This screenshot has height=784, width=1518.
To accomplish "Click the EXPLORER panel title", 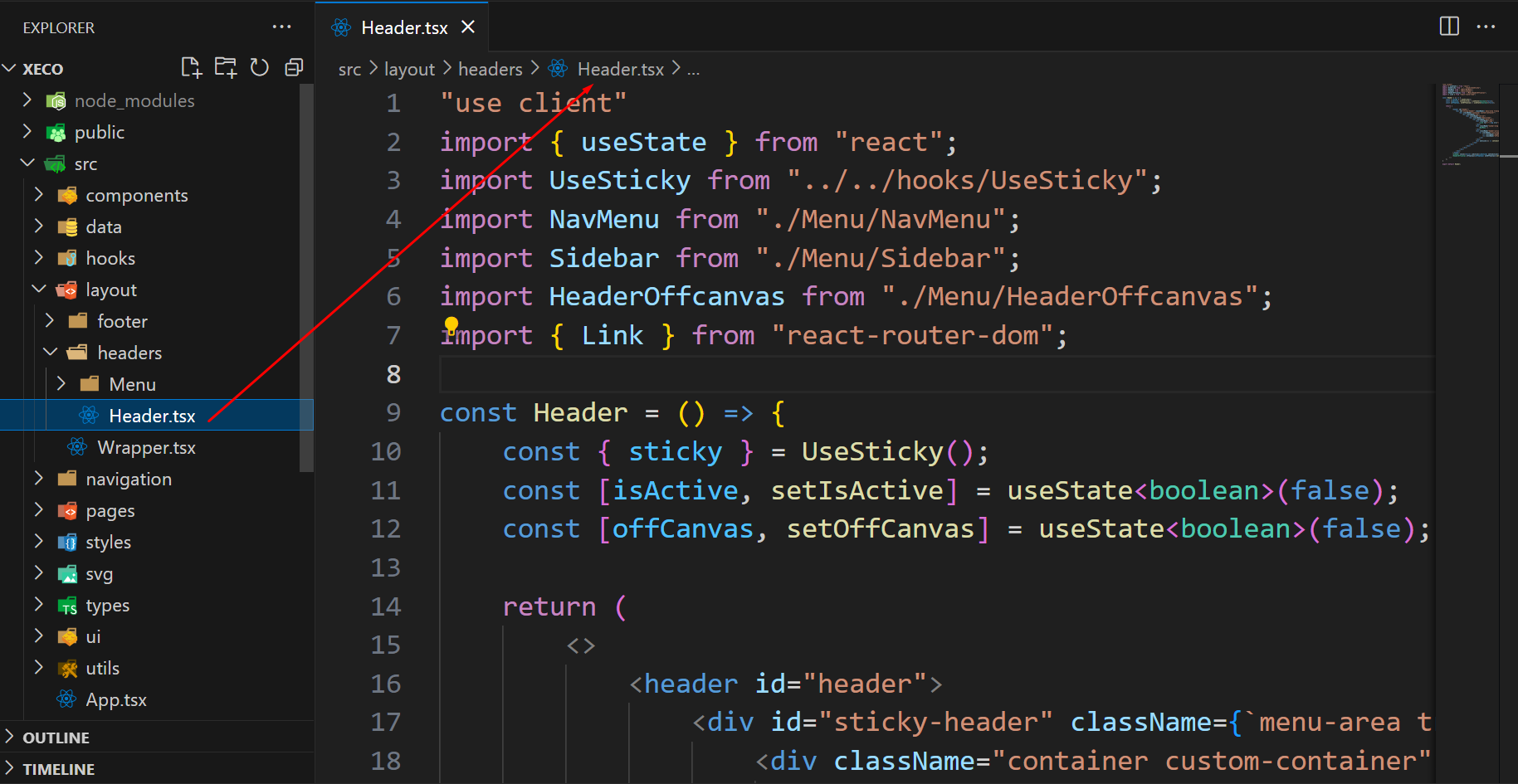I will point(59,27).
